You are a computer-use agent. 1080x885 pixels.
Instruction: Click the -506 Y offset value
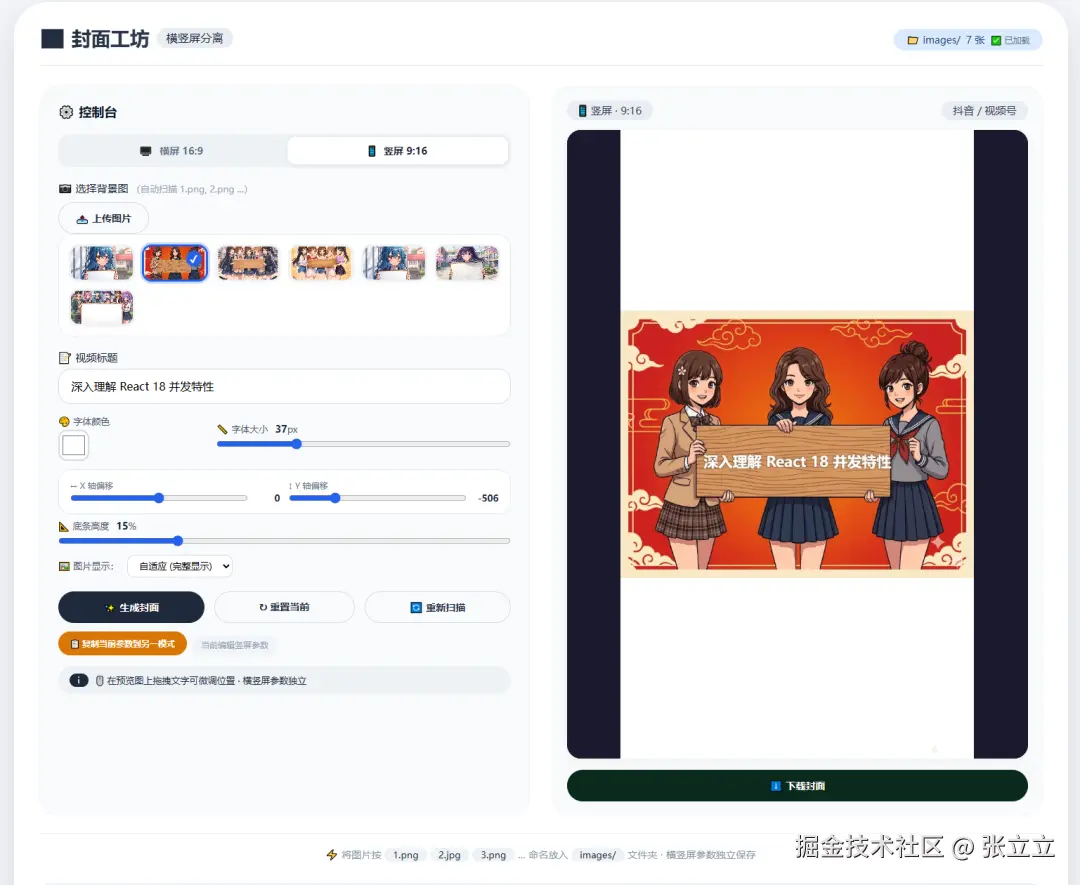pos(488,498)
